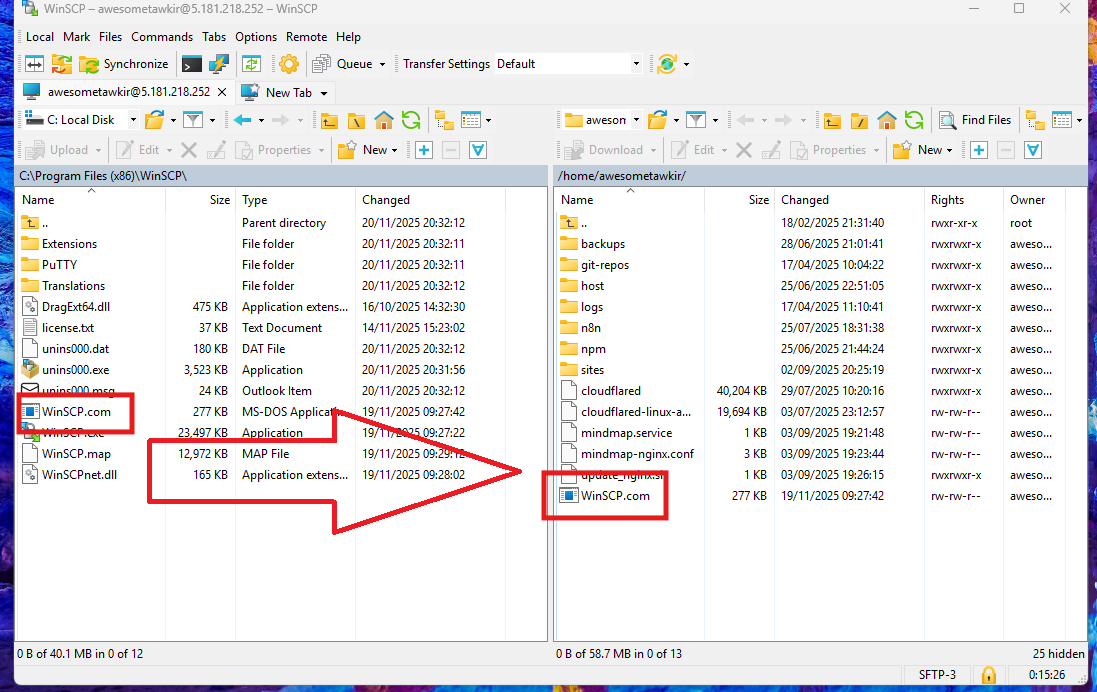Viewport: 1097px width, 692px height.
Task: Expand the New Tab dropdown arrow
Action: (x=324, y=93)
